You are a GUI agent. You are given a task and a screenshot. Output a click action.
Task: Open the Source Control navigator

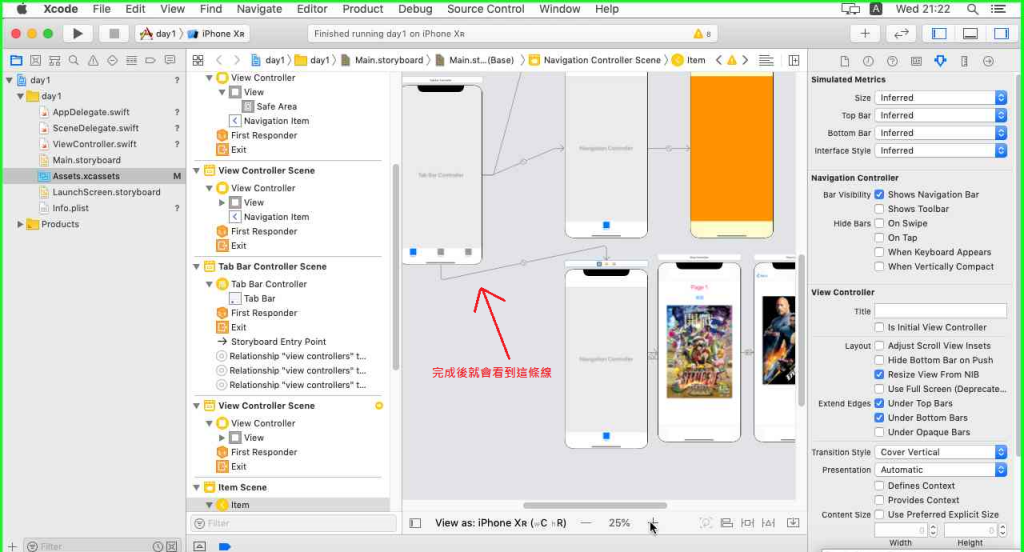35,60
